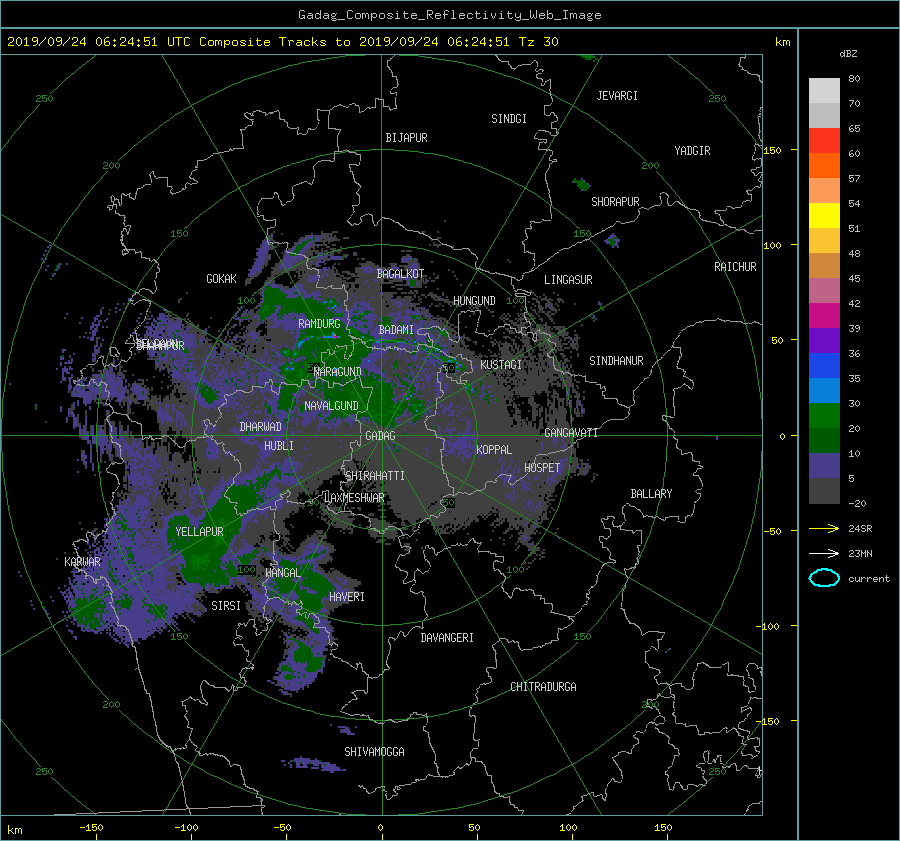Viewport: 900px width, 841px height.
Task: Pick the purple 39–36 dBZ swatch
Action: click(824, 340)
